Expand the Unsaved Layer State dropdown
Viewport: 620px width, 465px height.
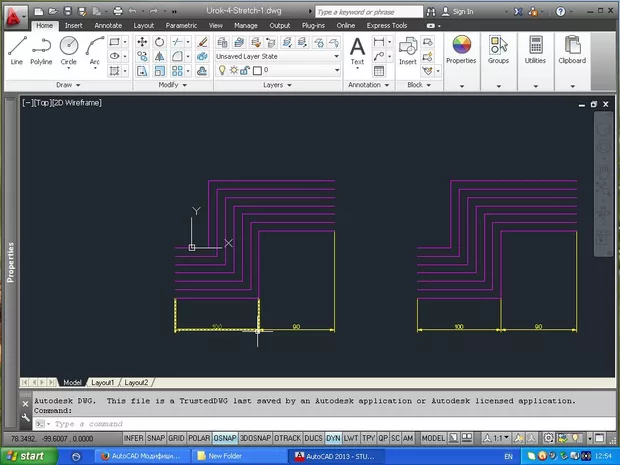pos(336,57)
